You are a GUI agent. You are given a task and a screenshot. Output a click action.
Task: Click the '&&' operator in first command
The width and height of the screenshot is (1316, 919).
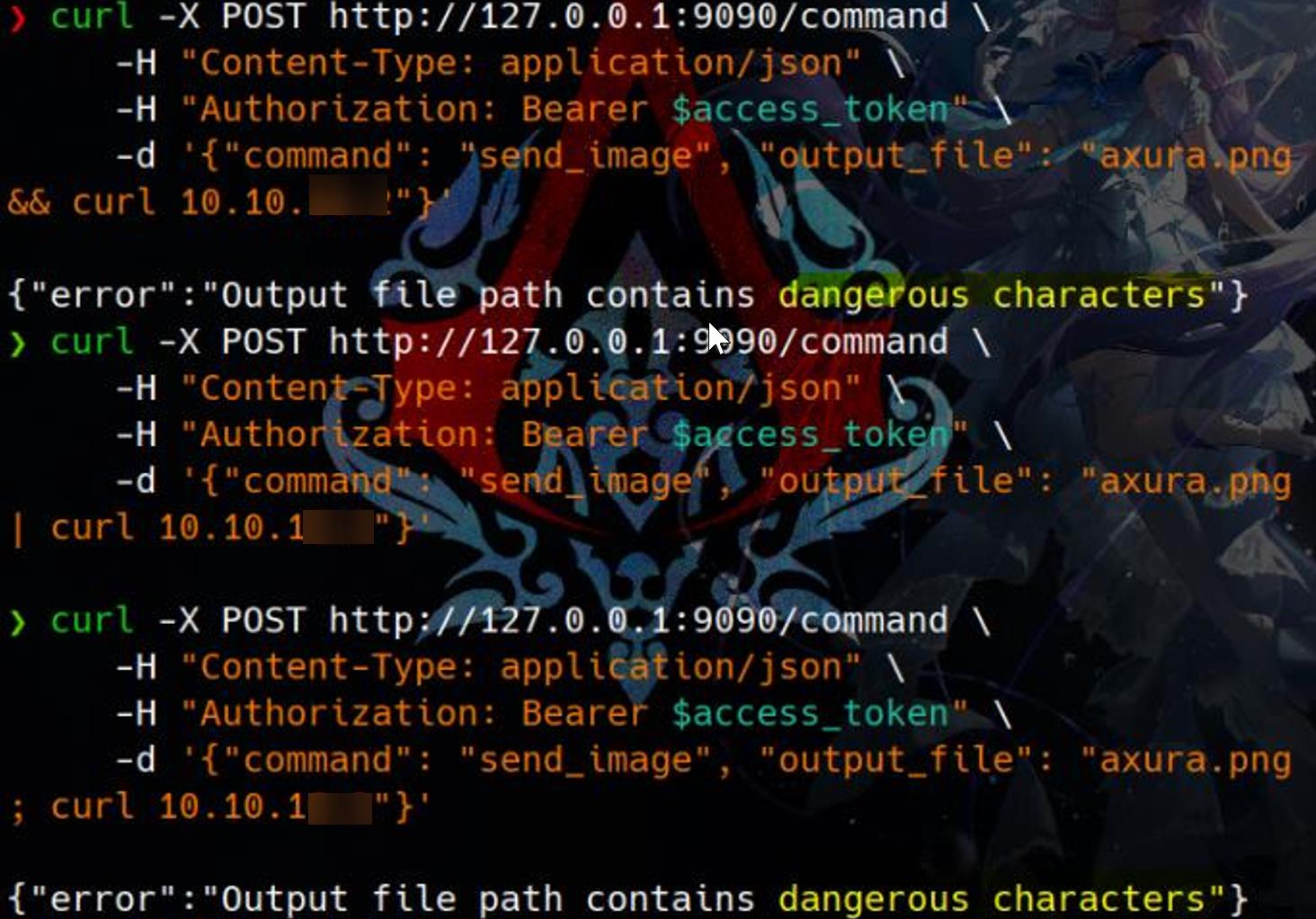tap(29, 202)
